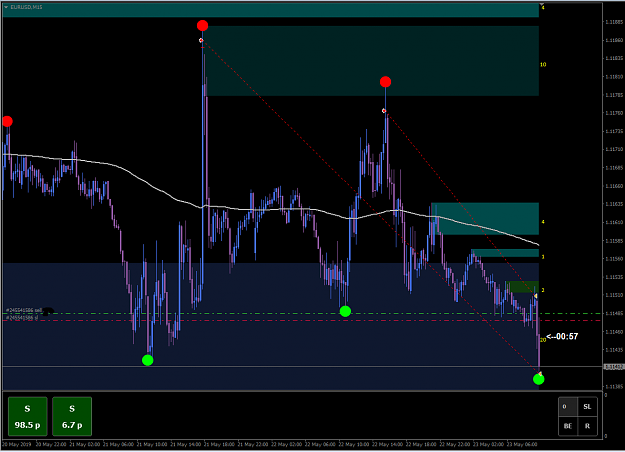Select the #245541586 sl stop-loss label

tap(22, 318)
